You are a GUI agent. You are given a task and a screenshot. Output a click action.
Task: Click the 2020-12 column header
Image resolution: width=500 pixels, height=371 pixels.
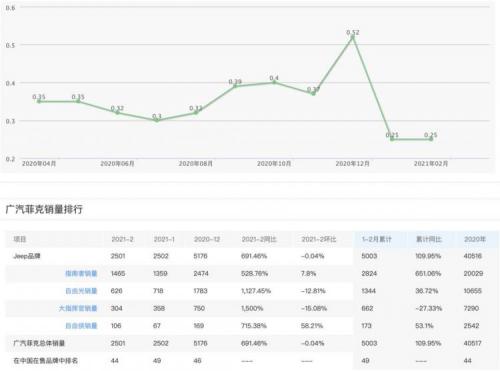point(207,239)
